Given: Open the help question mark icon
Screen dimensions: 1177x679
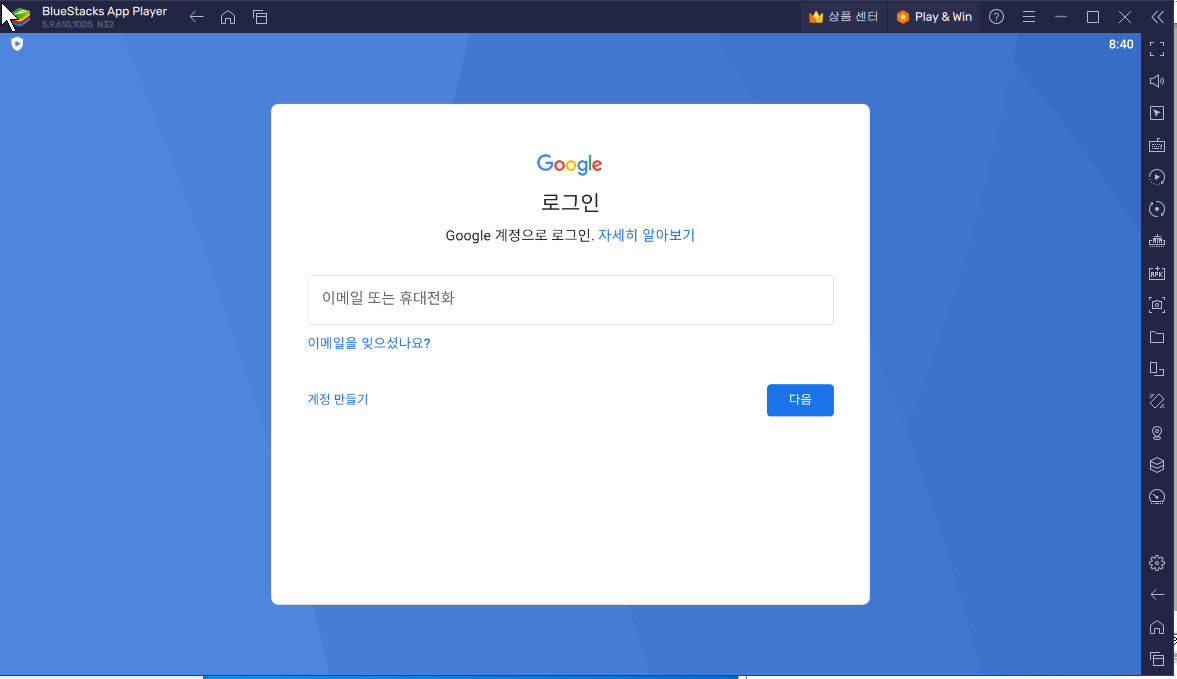Looking at the screenshot, I should (x=996, y=17).
